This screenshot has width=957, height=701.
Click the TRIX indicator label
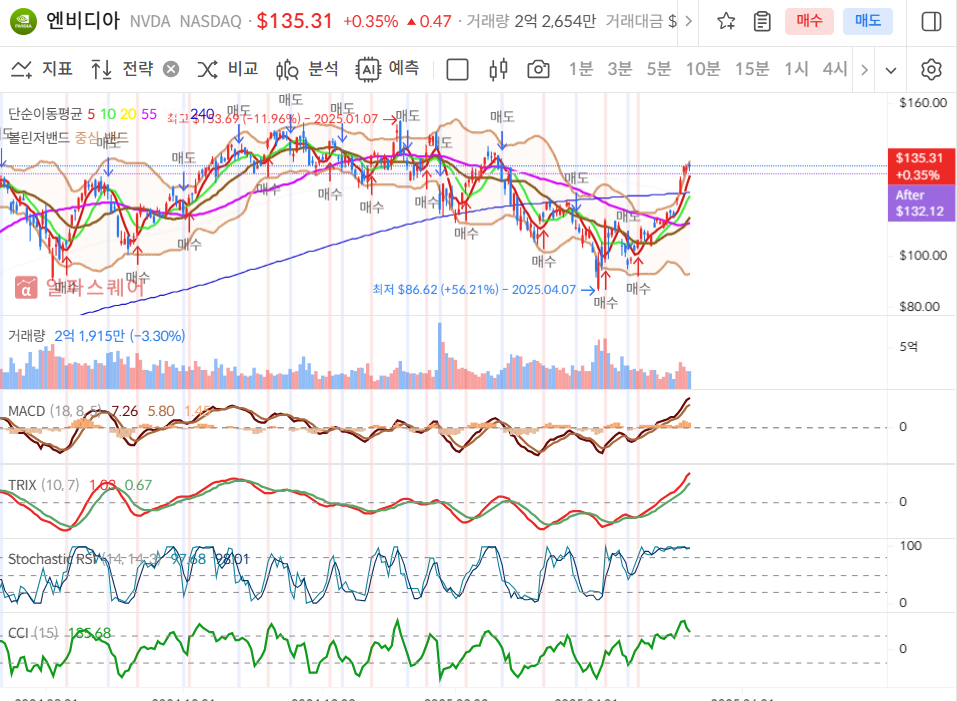[x=23, y=485]
